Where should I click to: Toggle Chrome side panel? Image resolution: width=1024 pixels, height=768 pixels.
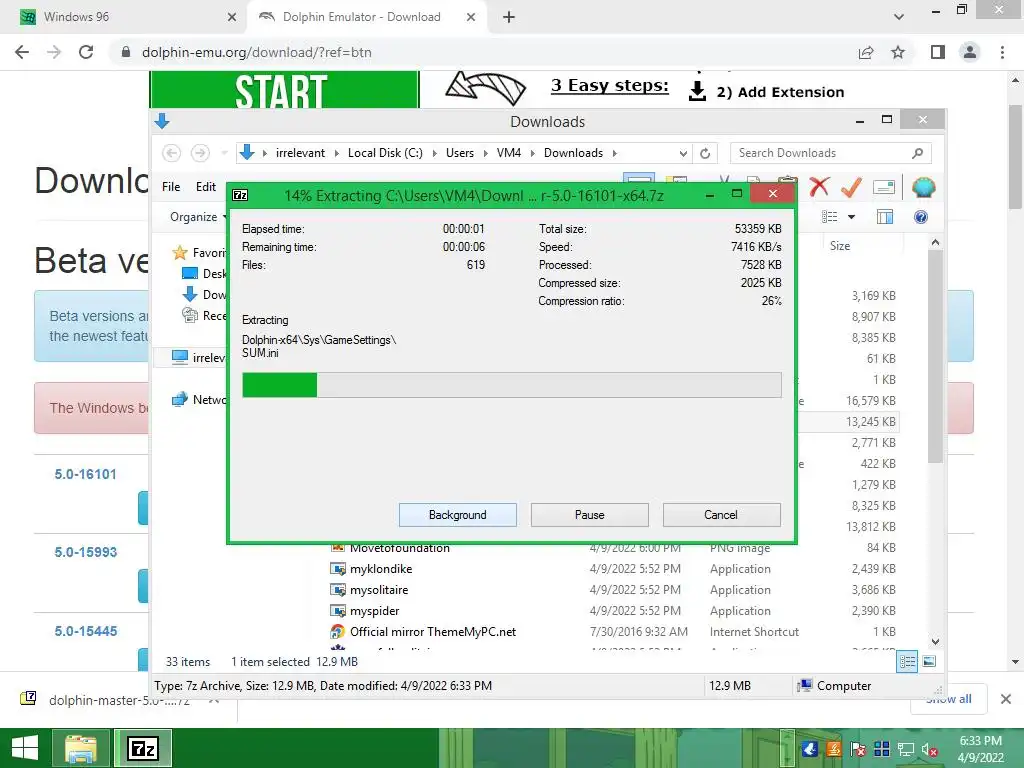coord(938,52)
